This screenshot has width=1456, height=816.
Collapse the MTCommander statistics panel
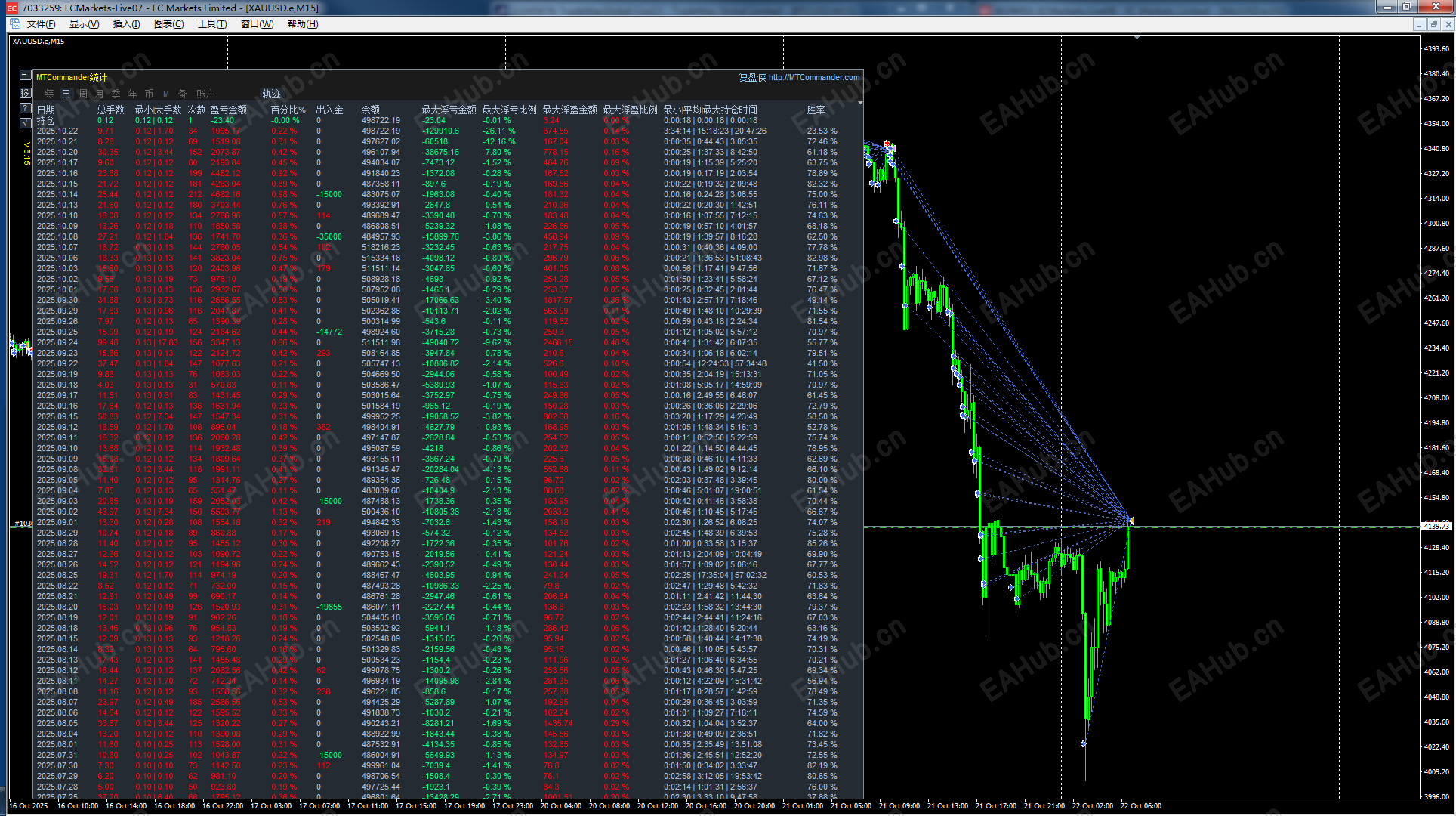(25, 76)
